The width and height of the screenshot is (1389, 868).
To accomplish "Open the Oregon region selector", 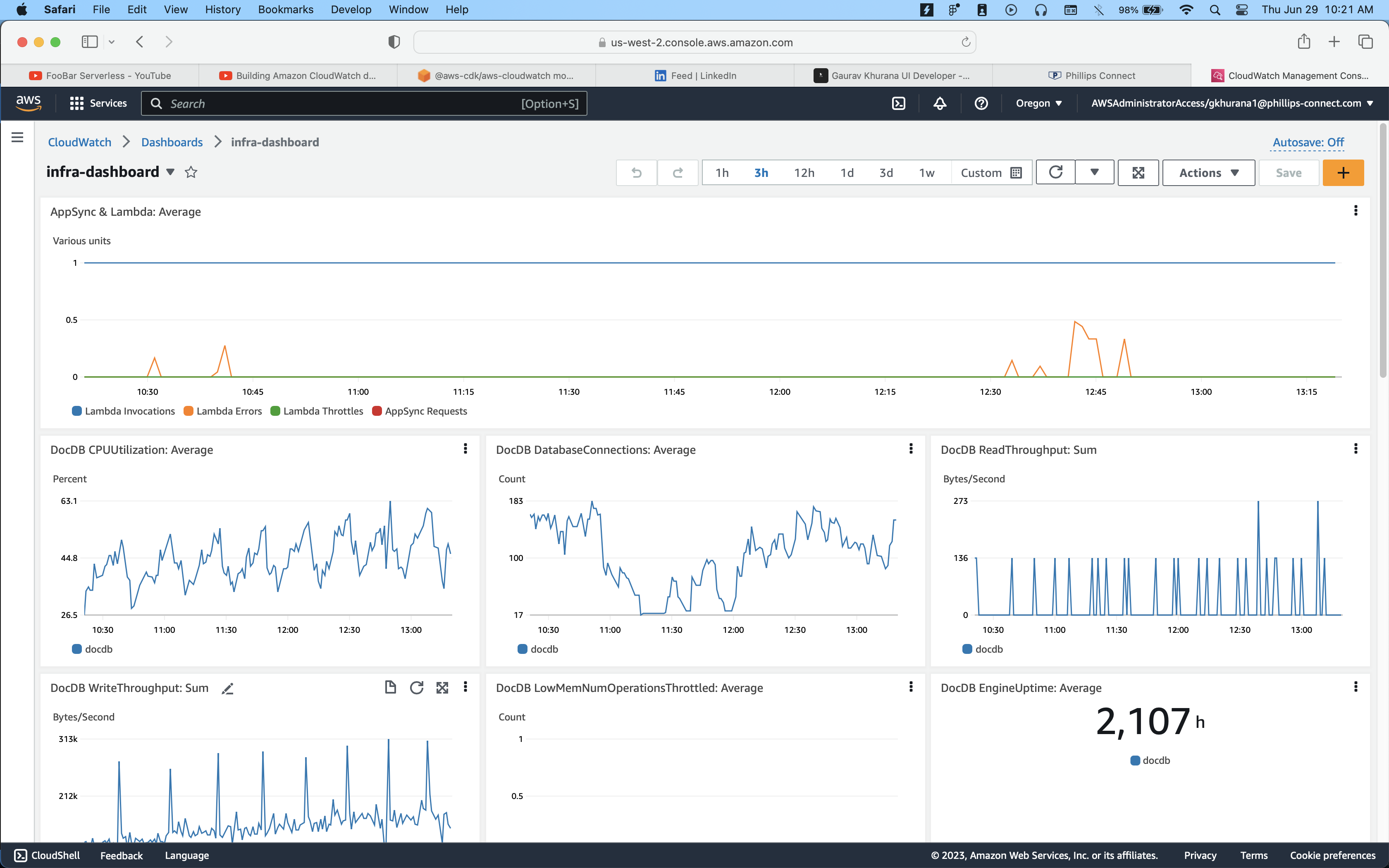I will pos(1039,103).
